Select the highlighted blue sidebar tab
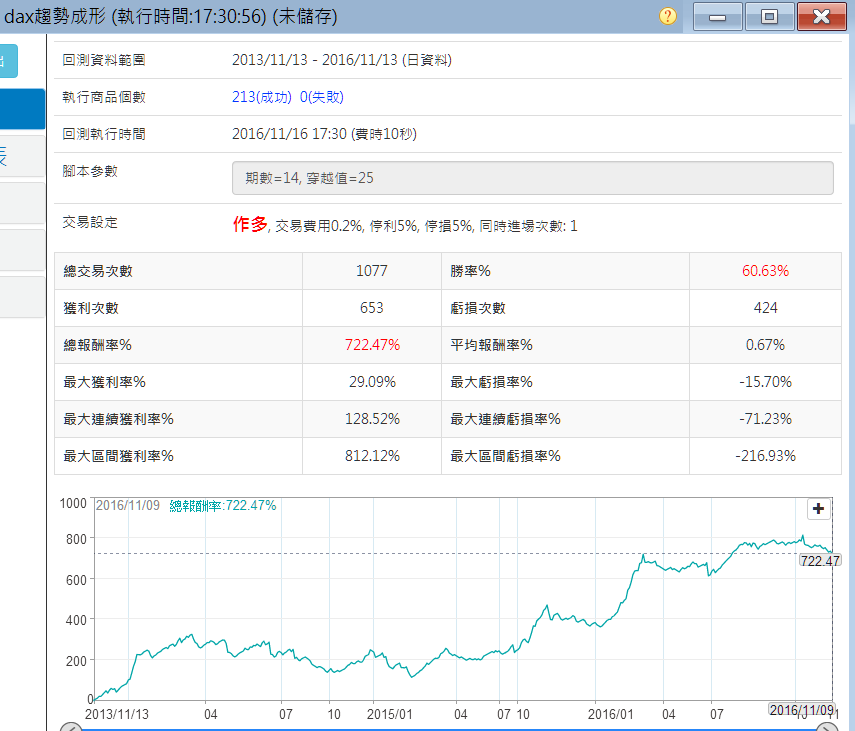The height and width of the screenshot is (731, 855). 21,109
